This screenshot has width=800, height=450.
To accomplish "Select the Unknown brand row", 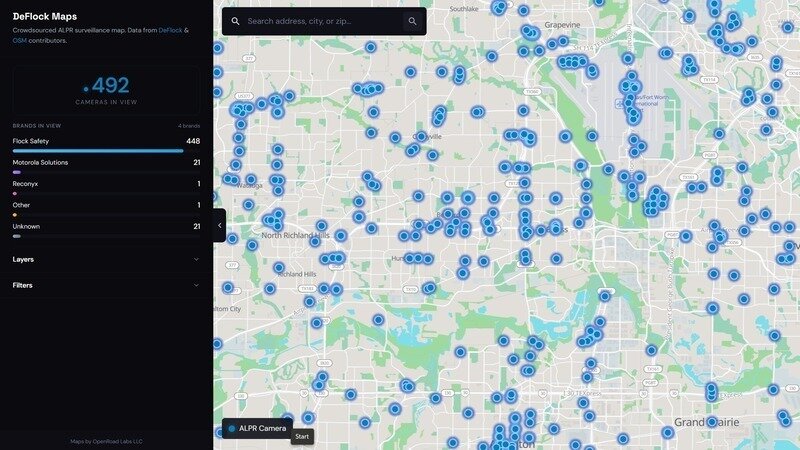I will [x=106, y=230].
